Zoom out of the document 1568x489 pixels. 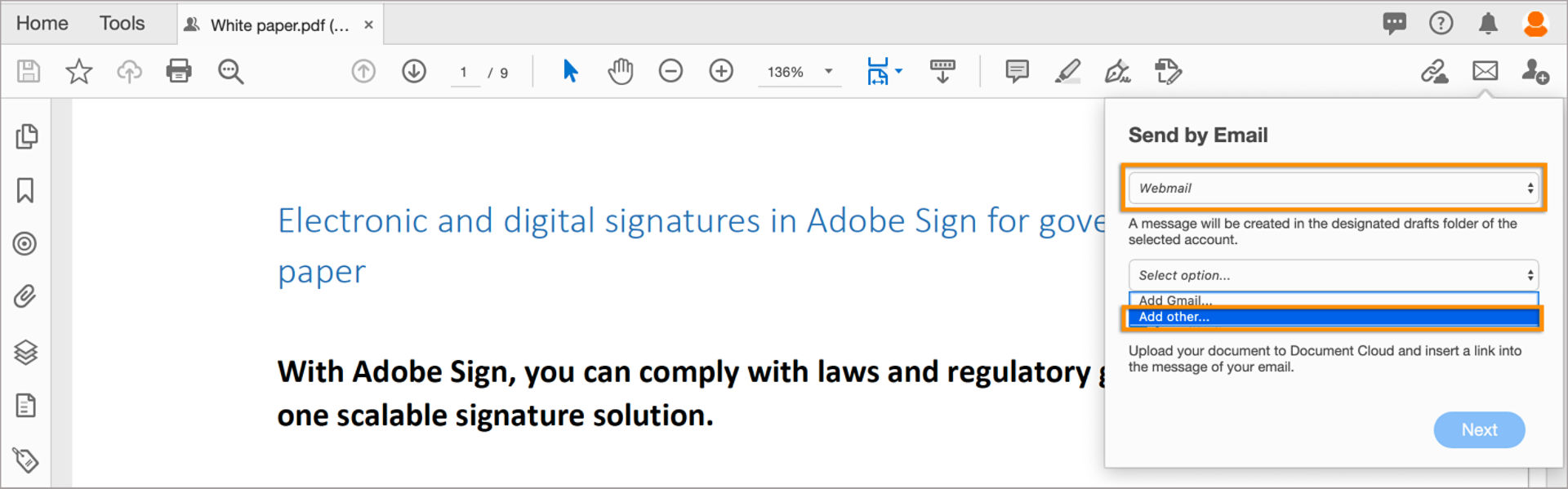pos(670,71)
